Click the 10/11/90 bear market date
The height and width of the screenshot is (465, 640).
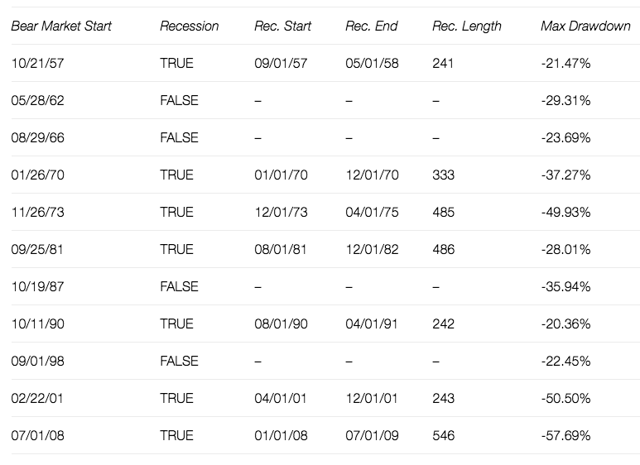click(x=38, y=324)
